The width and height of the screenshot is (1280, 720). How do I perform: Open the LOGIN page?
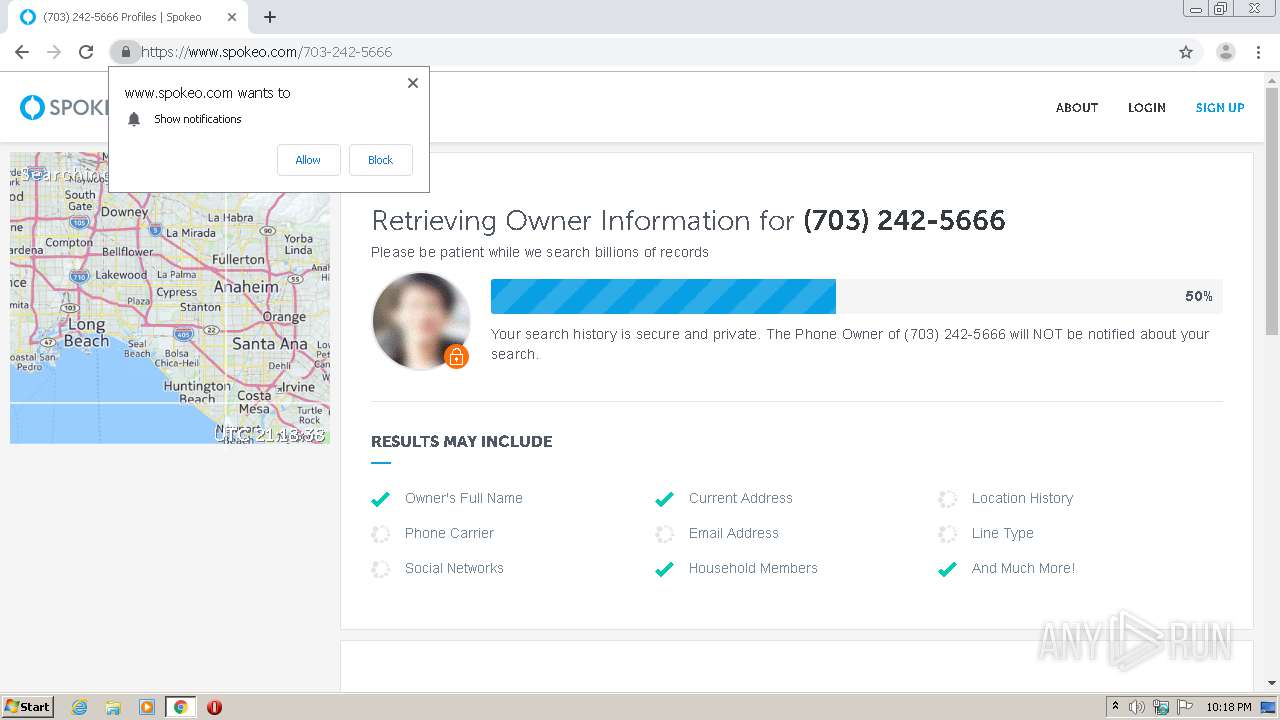tap(1147, 108)
